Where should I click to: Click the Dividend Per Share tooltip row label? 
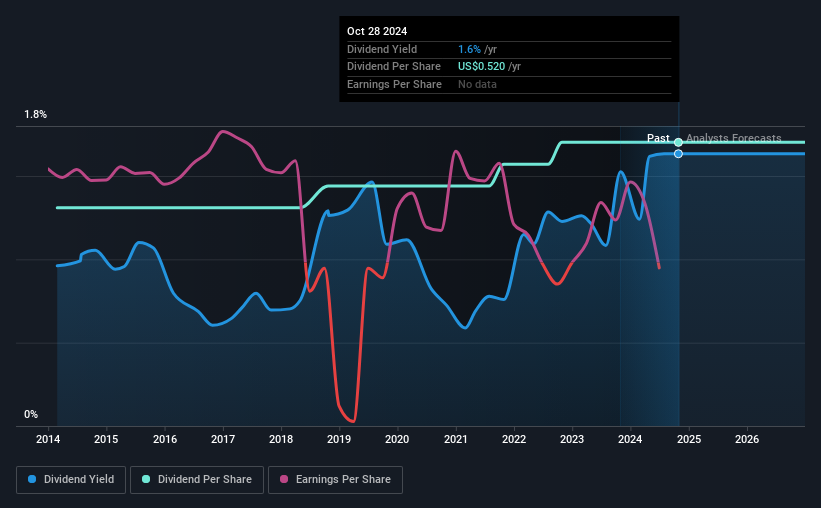click(x=394, y=67)
